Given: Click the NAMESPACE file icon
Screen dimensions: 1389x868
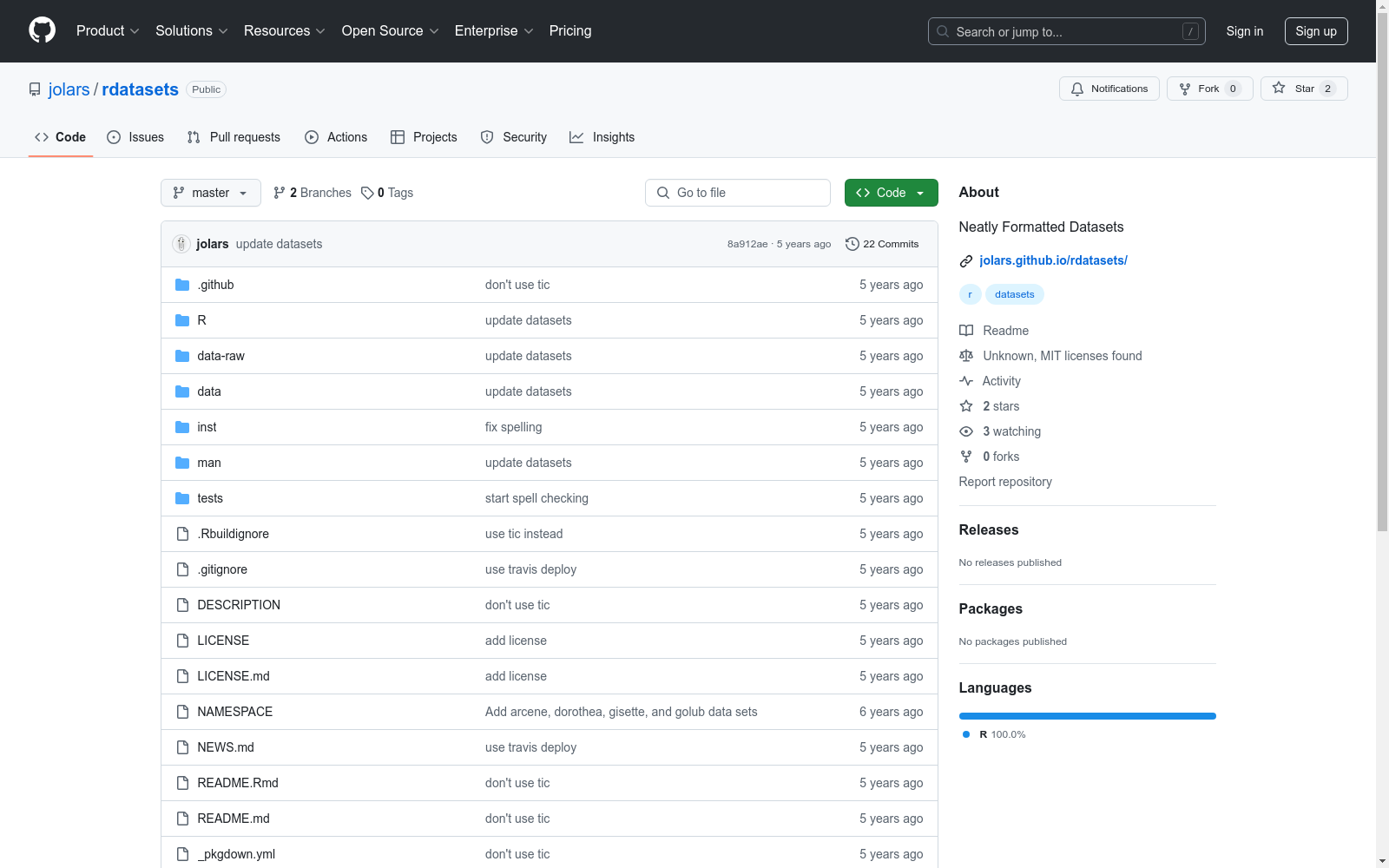Looking at the screenshot, I should pyautogui.click(x=182, y=712).
